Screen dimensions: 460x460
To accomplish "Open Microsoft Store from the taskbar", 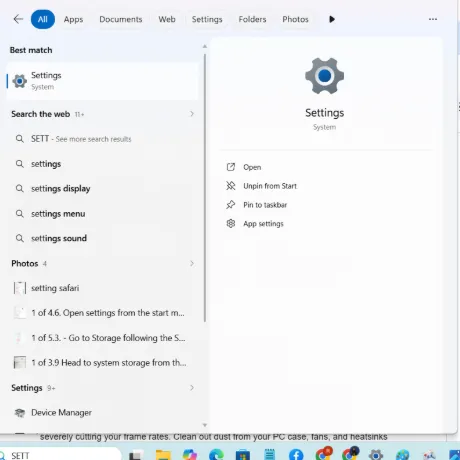I will coord(243,455).
